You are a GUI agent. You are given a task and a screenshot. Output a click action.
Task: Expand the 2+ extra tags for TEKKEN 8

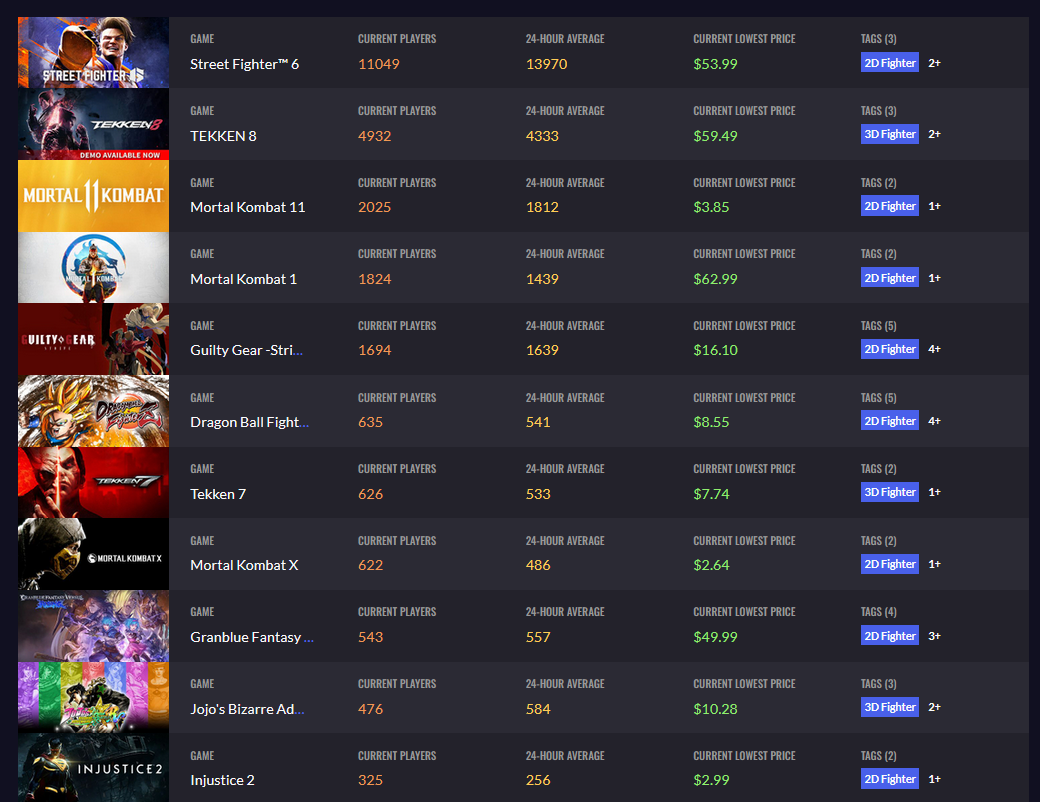point(935,134)
